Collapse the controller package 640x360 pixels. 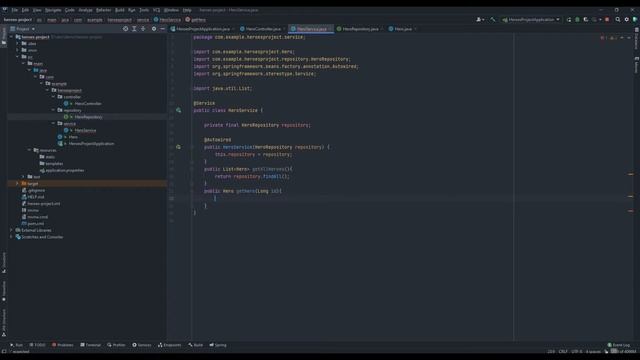(x=53, y=97)
